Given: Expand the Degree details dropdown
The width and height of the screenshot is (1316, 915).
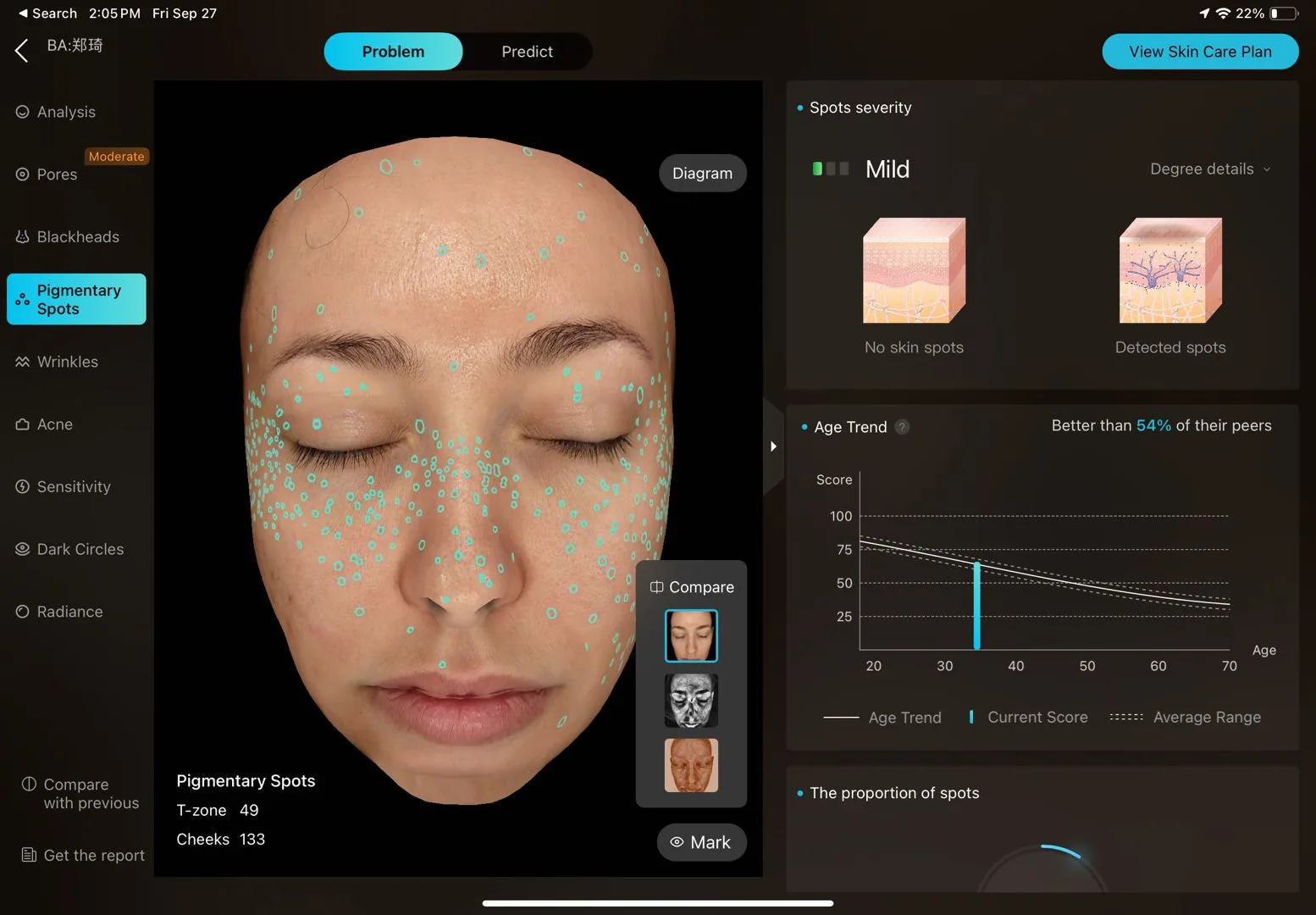Looking at the screenshot, I should pyautogui.click(x=1210, y=169).
